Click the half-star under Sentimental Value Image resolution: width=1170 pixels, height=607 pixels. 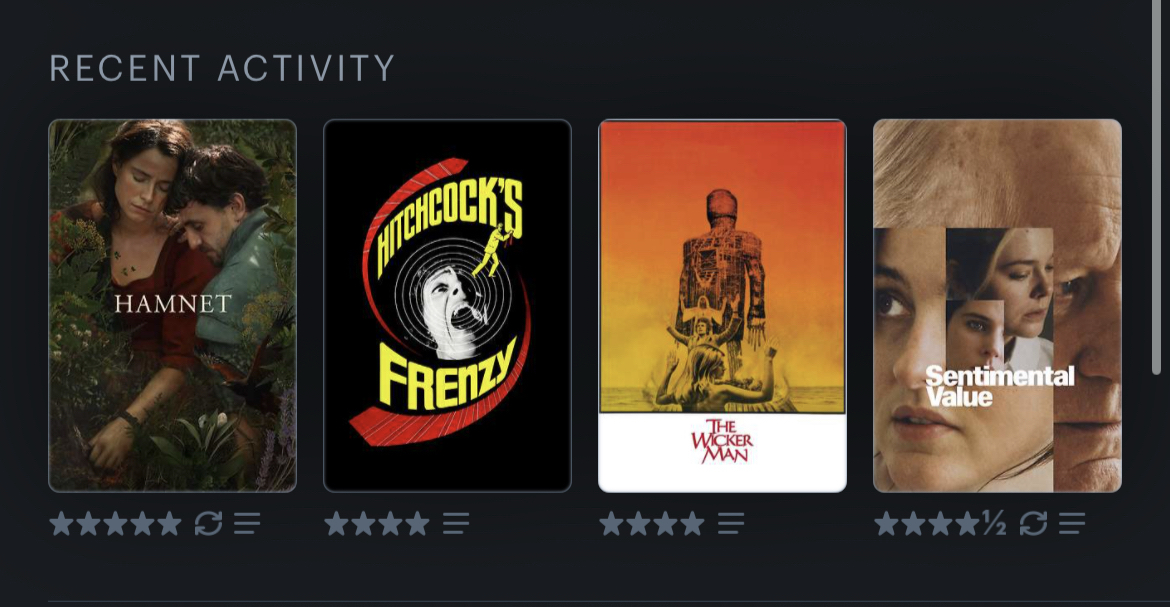(995, 523)
